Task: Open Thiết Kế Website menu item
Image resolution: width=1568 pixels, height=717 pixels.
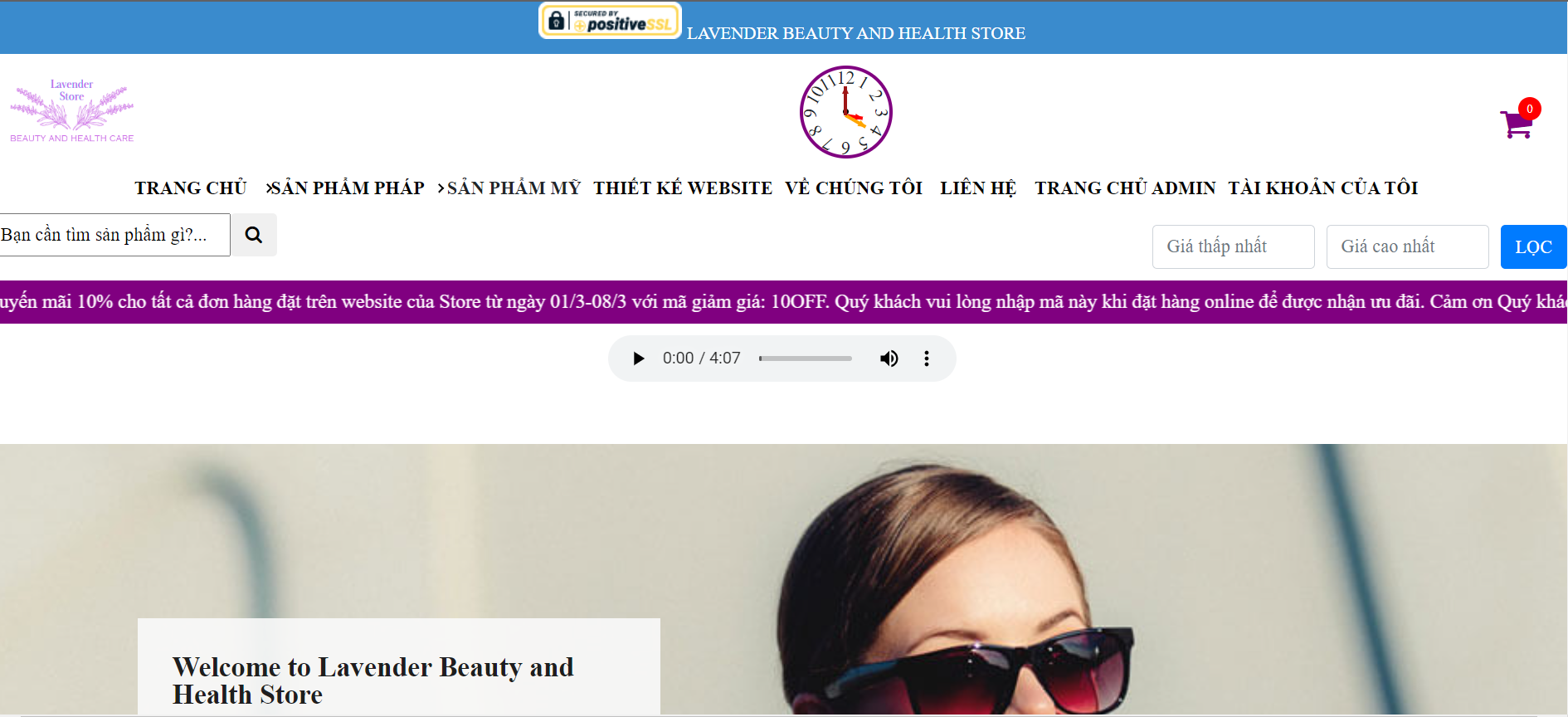Action: click(x=683, y=188)
